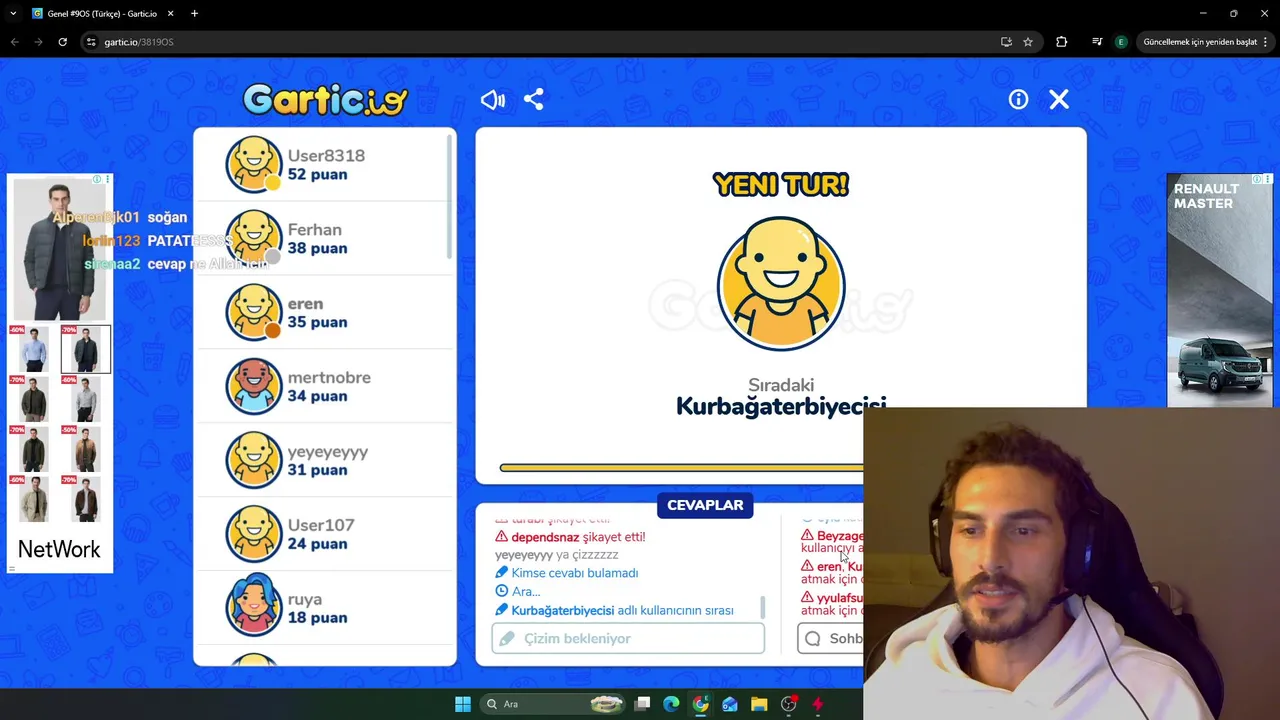Click the CEVAPLAR header label
This screenshot has width=1280, height=720.
click(705, 505)
